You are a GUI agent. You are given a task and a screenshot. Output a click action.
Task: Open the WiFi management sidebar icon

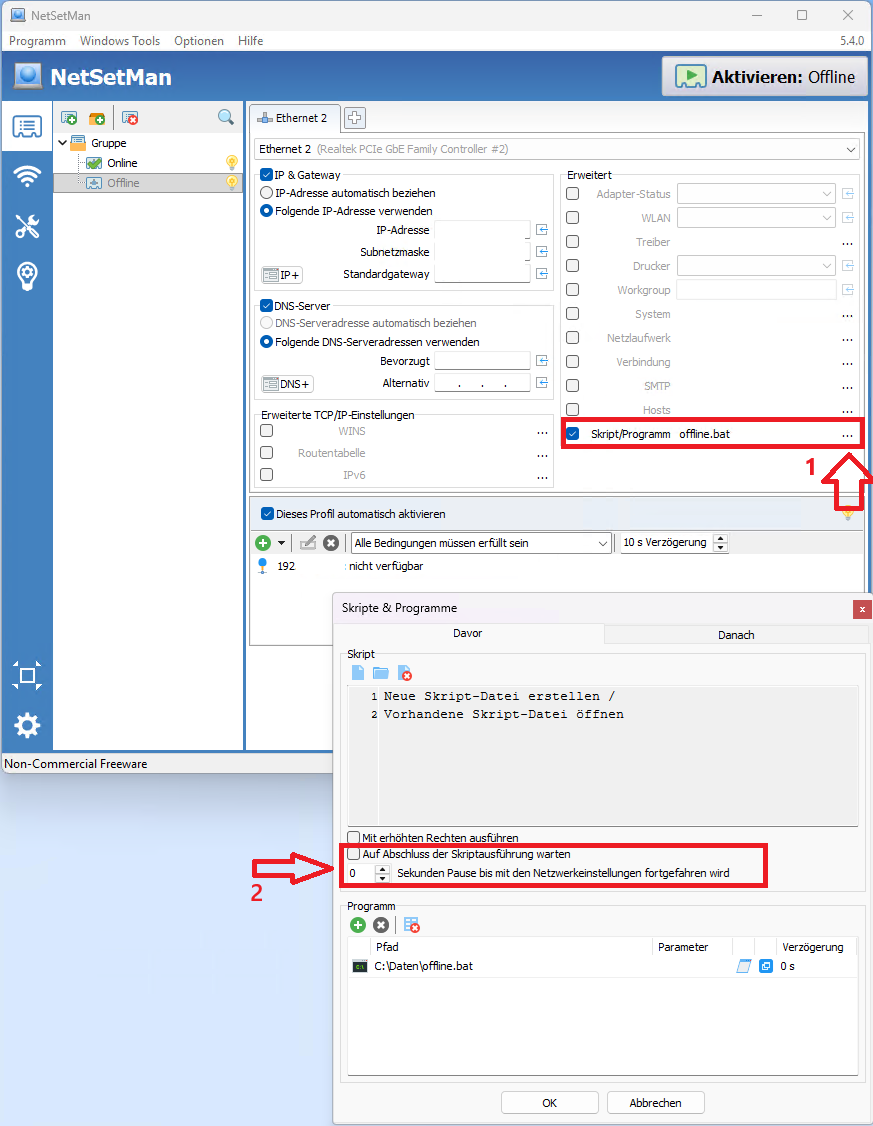pos(27,177)
